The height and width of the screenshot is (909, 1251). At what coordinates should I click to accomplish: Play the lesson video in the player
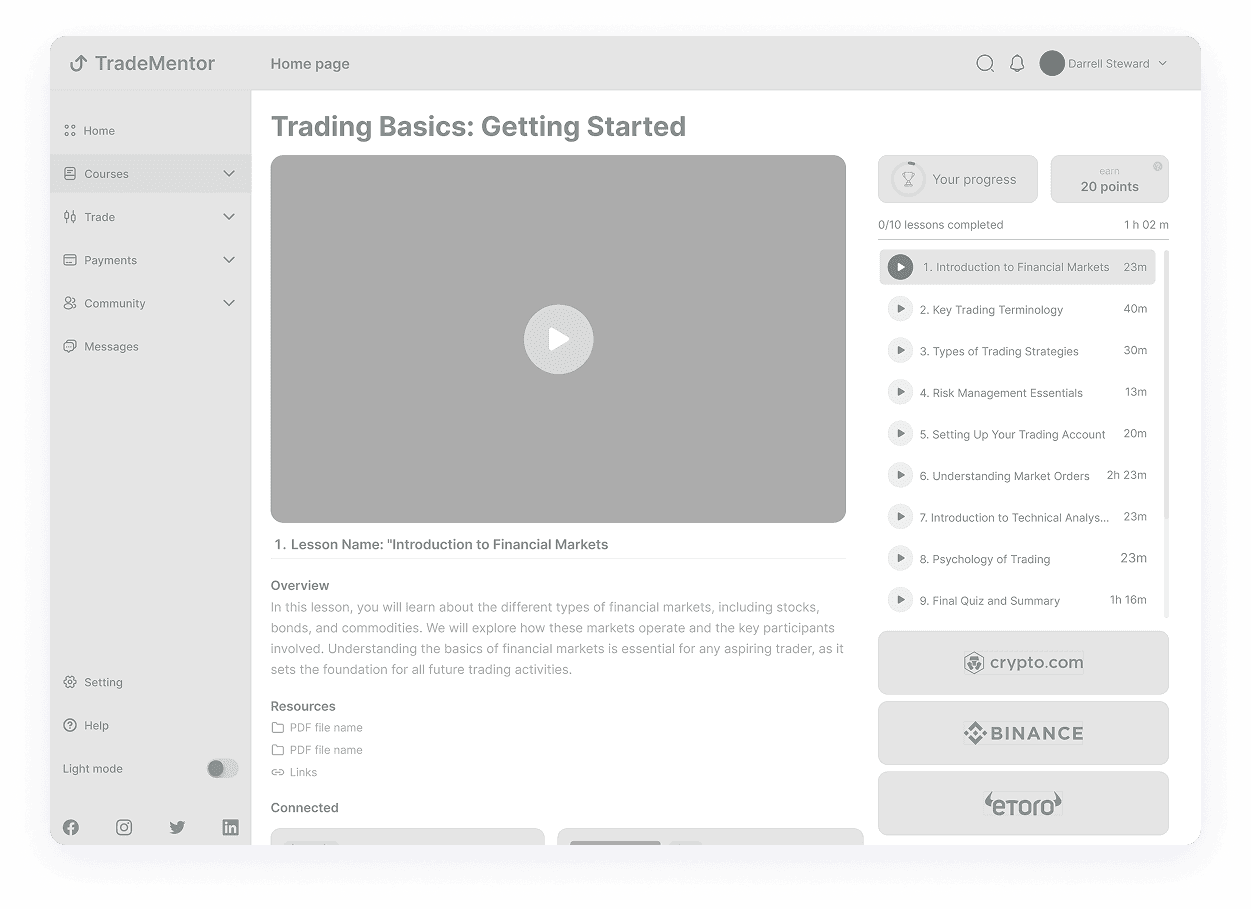(558, 339)
